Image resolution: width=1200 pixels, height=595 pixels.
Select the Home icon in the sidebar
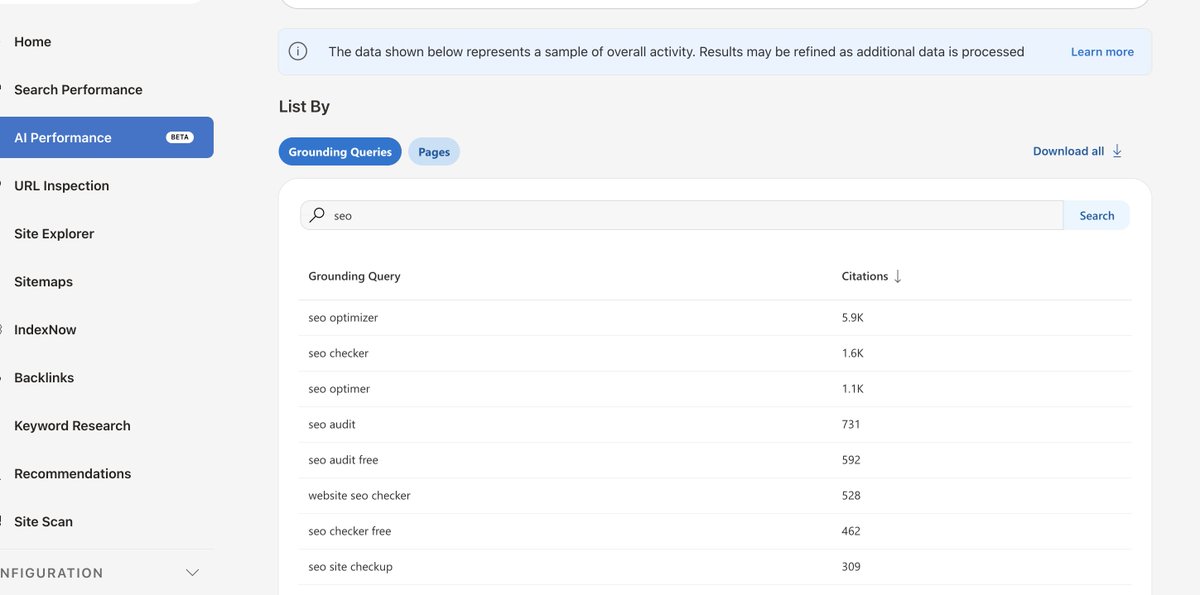pyautogui.click(x=32, y=41)
